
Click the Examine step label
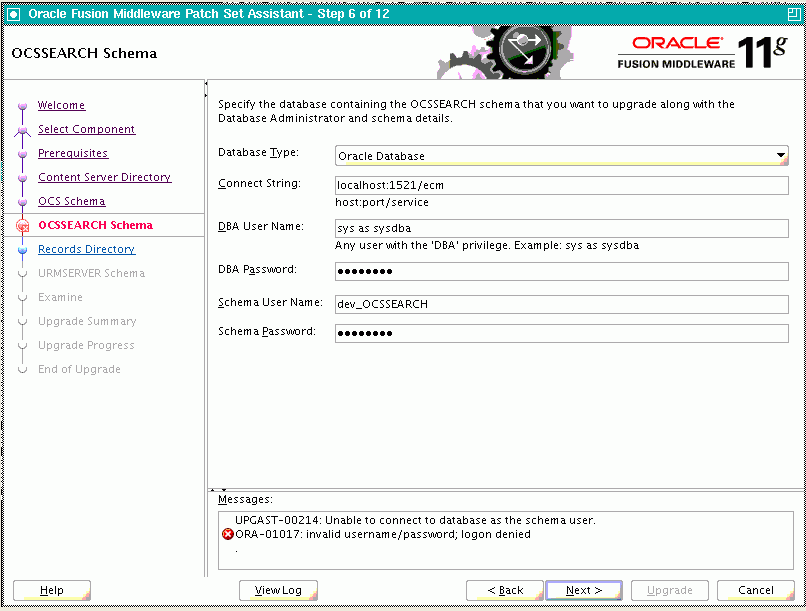click(60, 298)
